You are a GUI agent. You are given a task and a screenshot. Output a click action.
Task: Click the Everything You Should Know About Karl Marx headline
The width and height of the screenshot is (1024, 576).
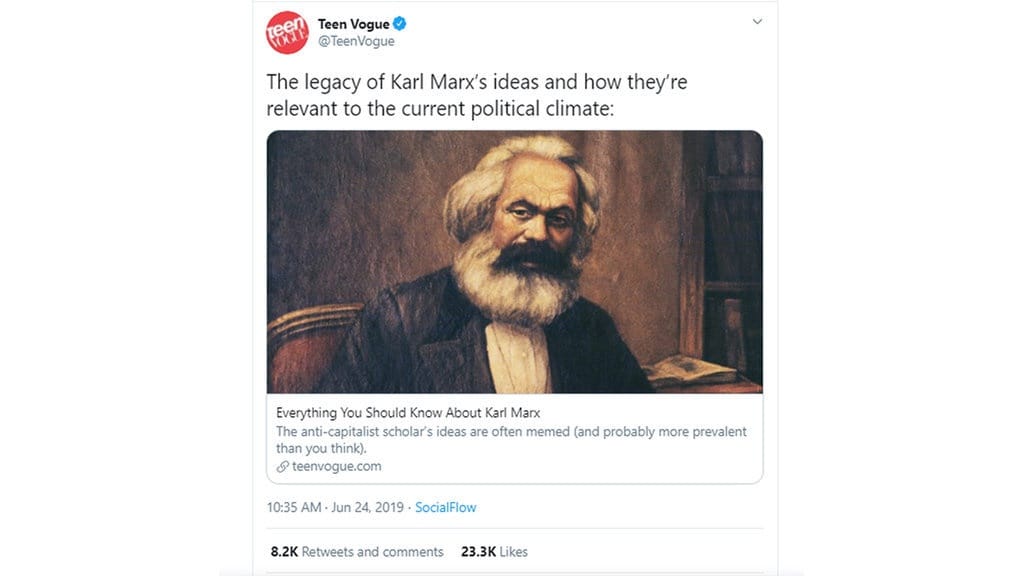[x=411, y=412]
